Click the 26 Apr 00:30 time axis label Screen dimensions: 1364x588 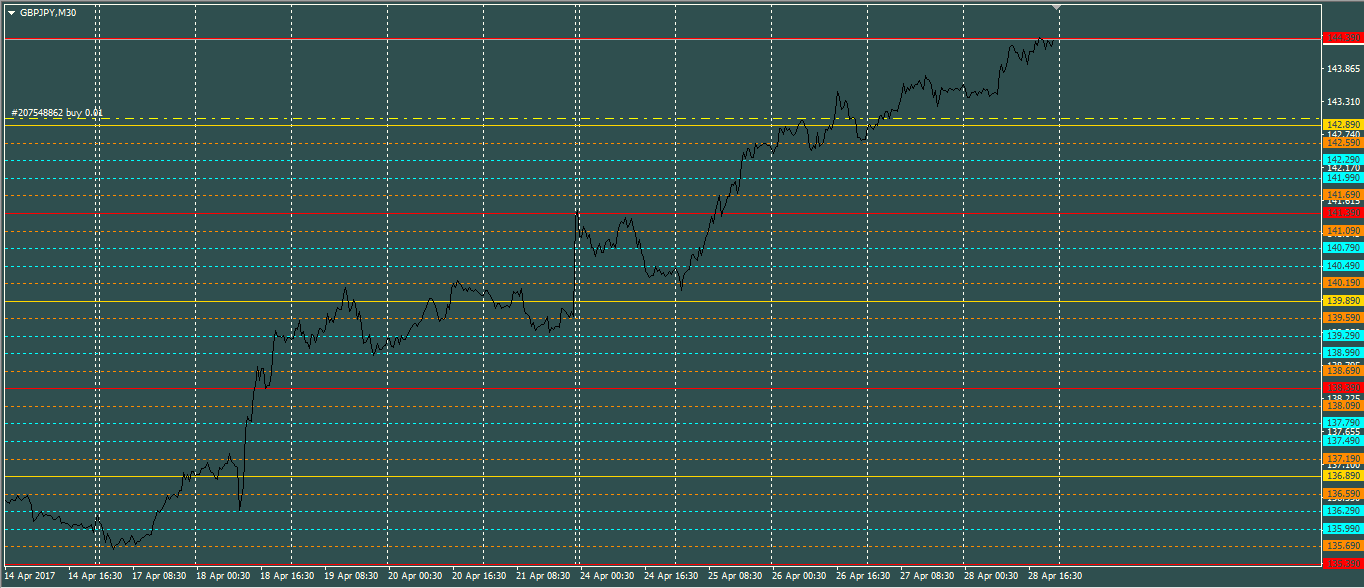pos(798,576)
